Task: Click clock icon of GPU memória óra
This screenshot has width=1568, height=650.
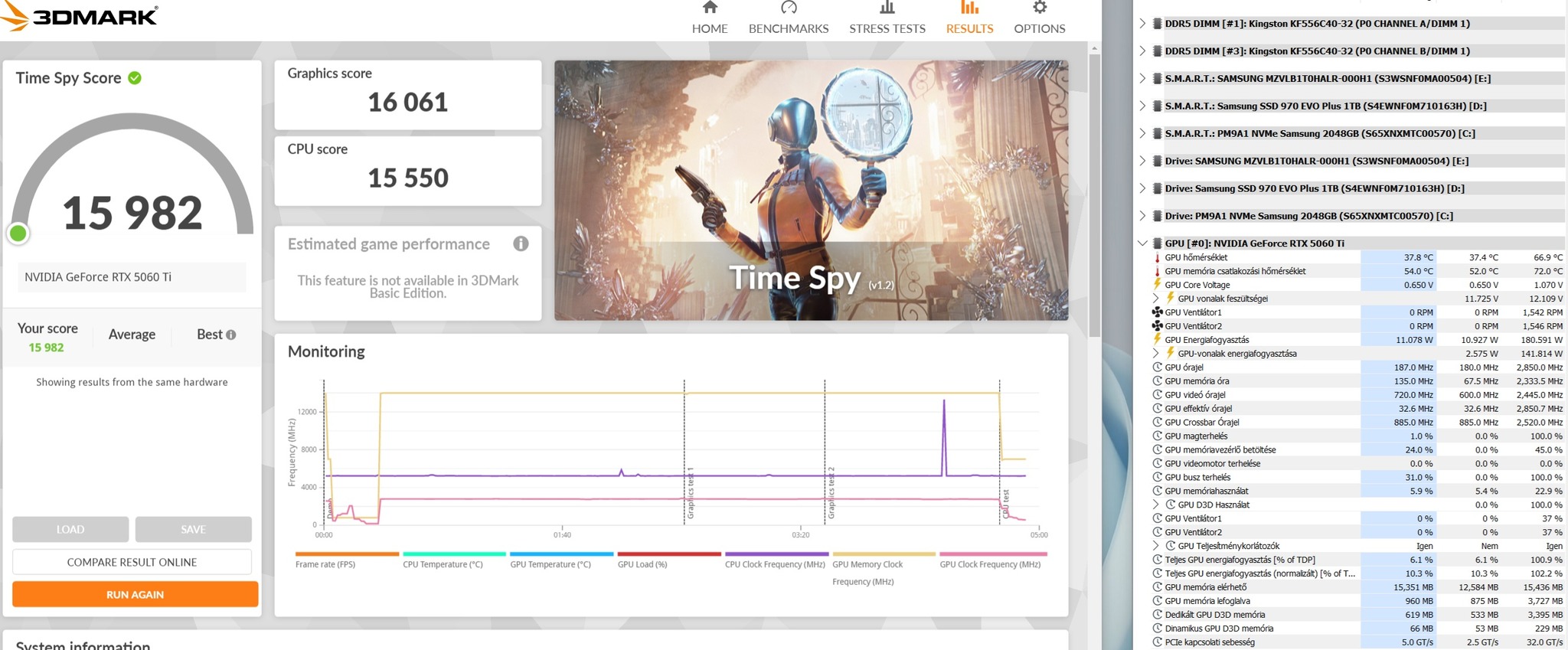Action: tap(1157, 381)
